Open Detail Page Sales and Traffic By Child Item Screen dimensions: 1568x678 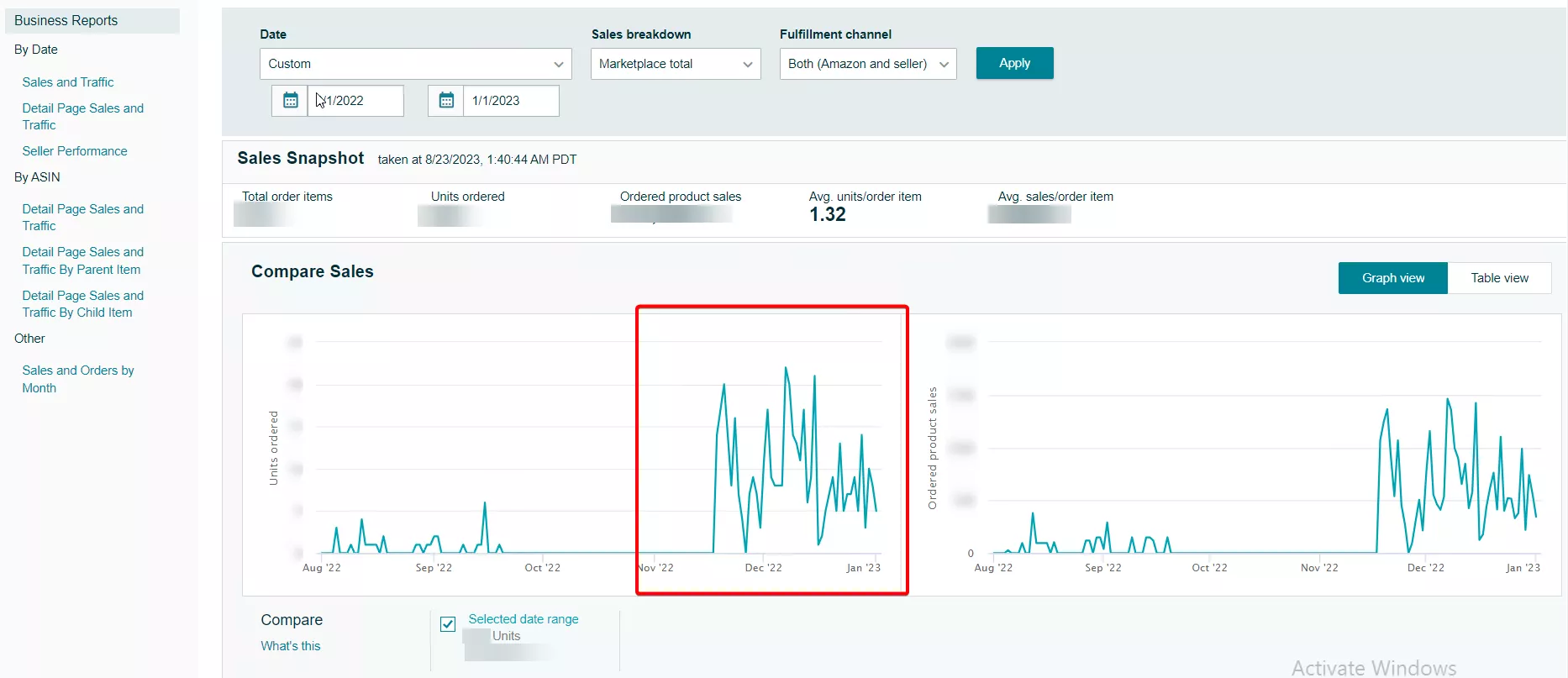click(x=83, y=304)
